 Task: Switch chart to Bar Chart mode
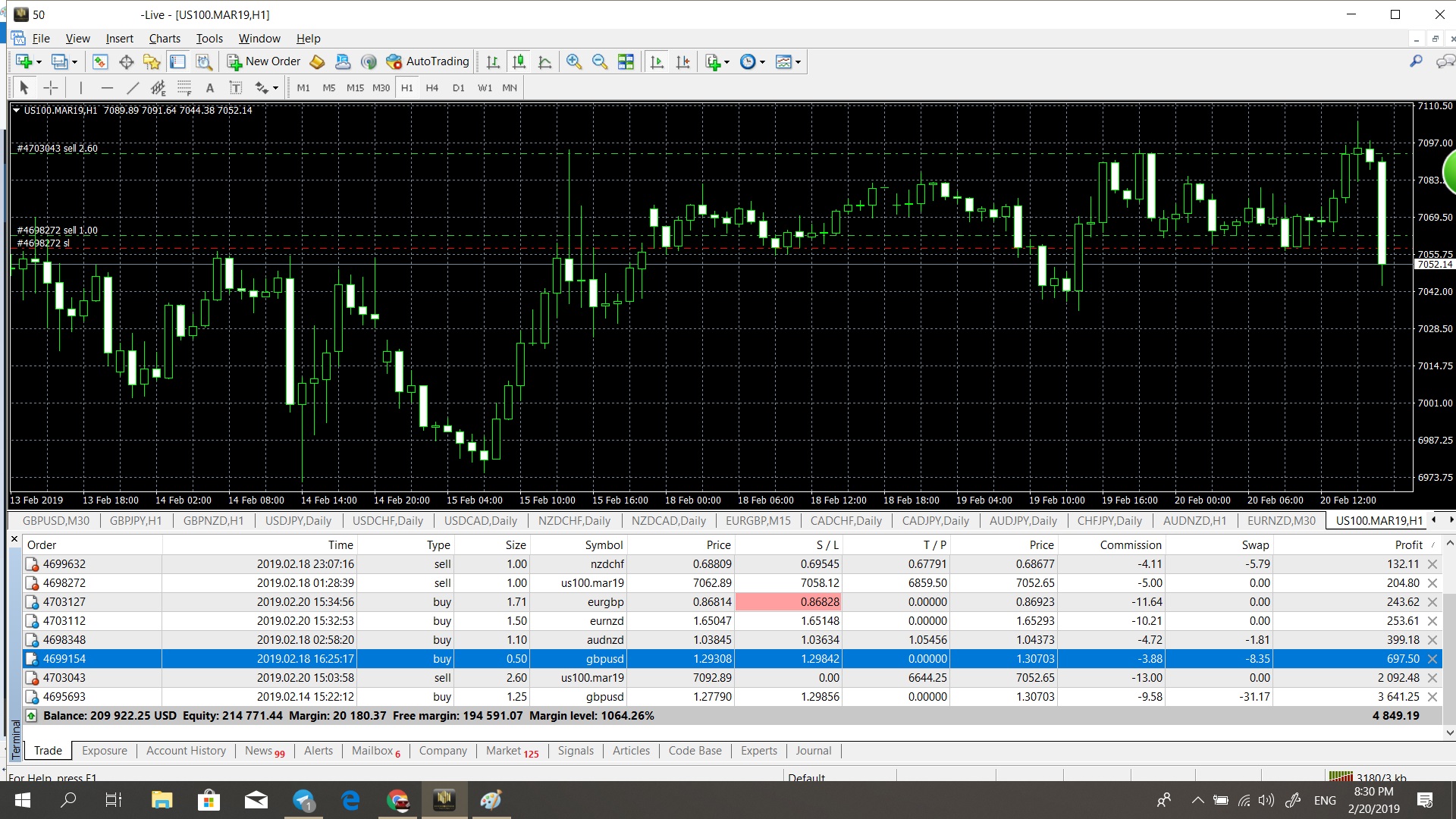click(x=493, y=62)
